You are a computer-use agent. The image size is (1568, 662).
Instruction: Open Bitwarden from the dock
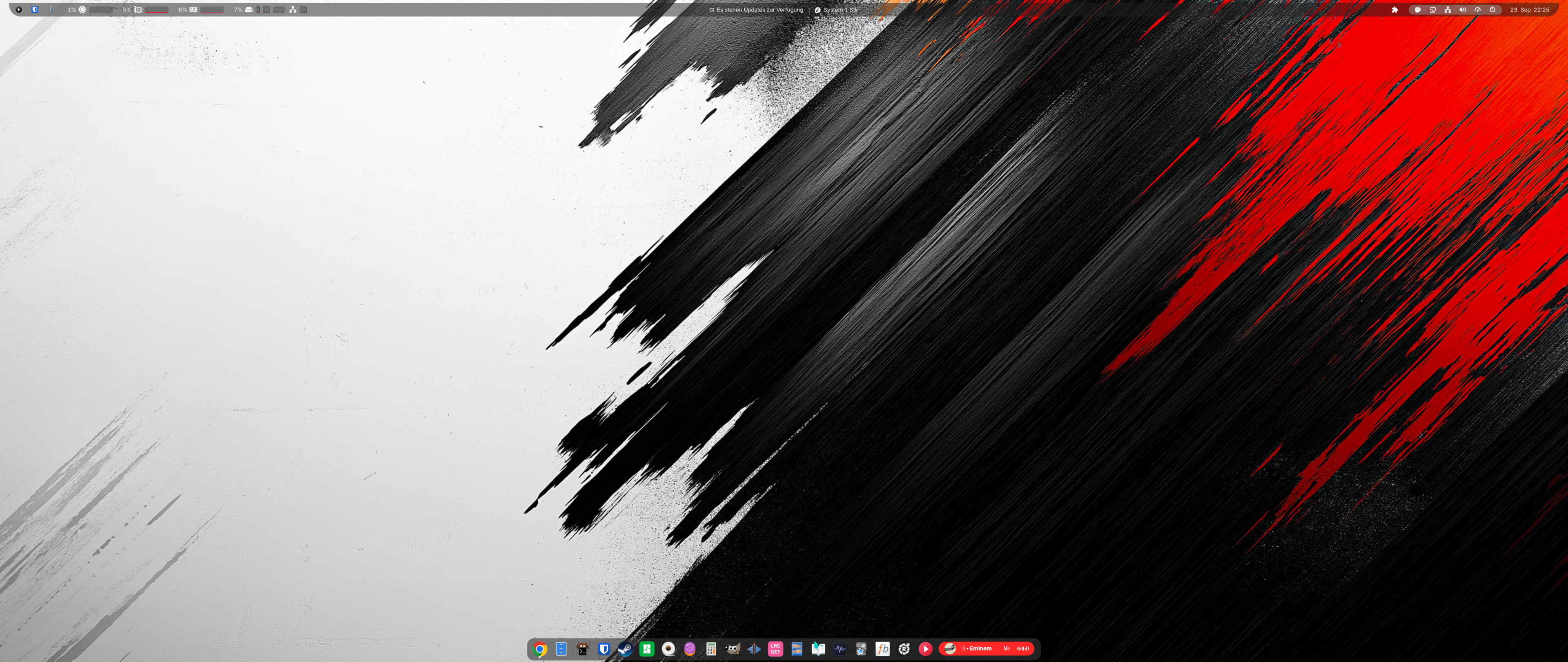click(x=604, y=649)
